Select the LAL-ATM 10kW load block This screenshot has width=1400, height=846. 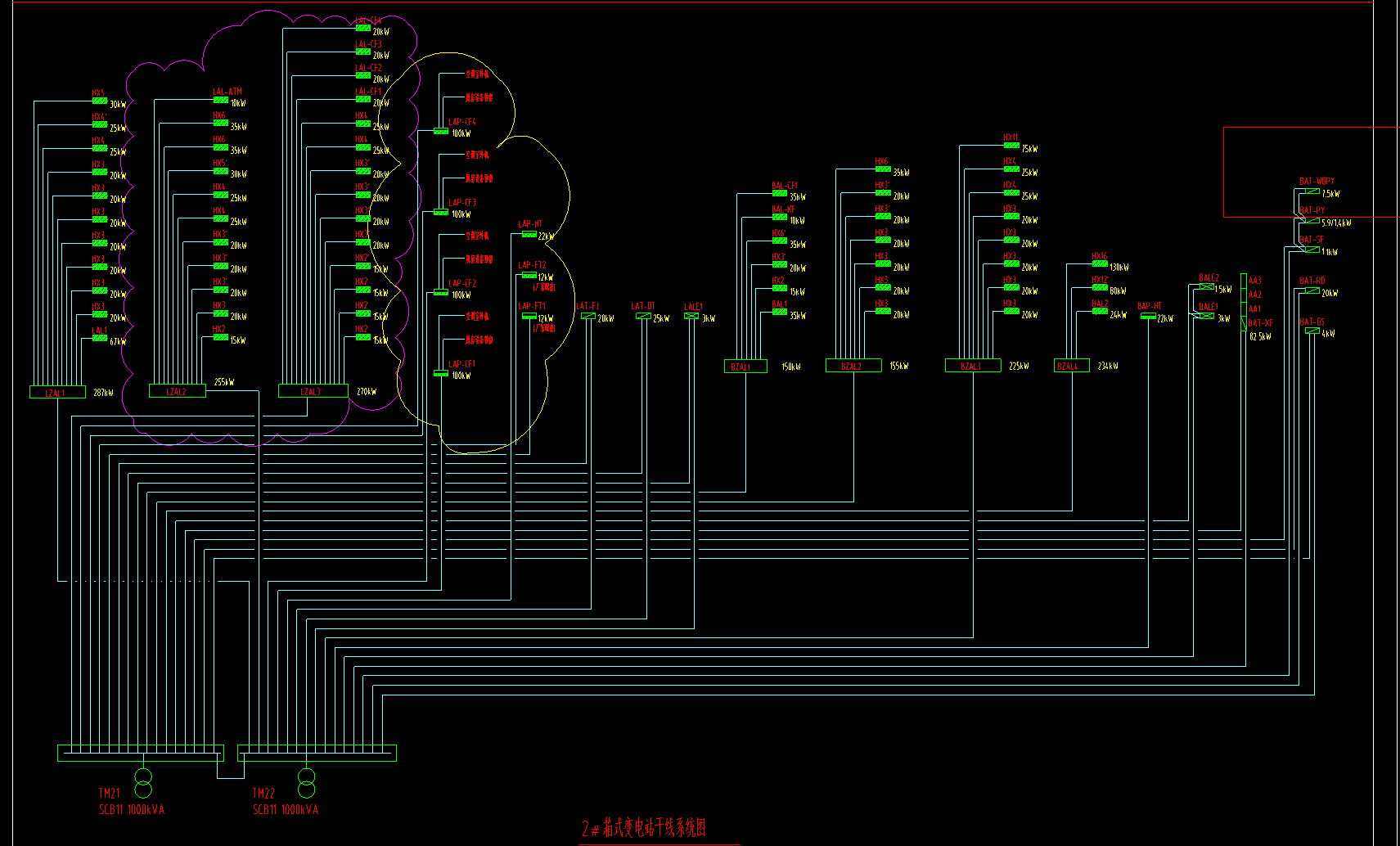[221, 101]
